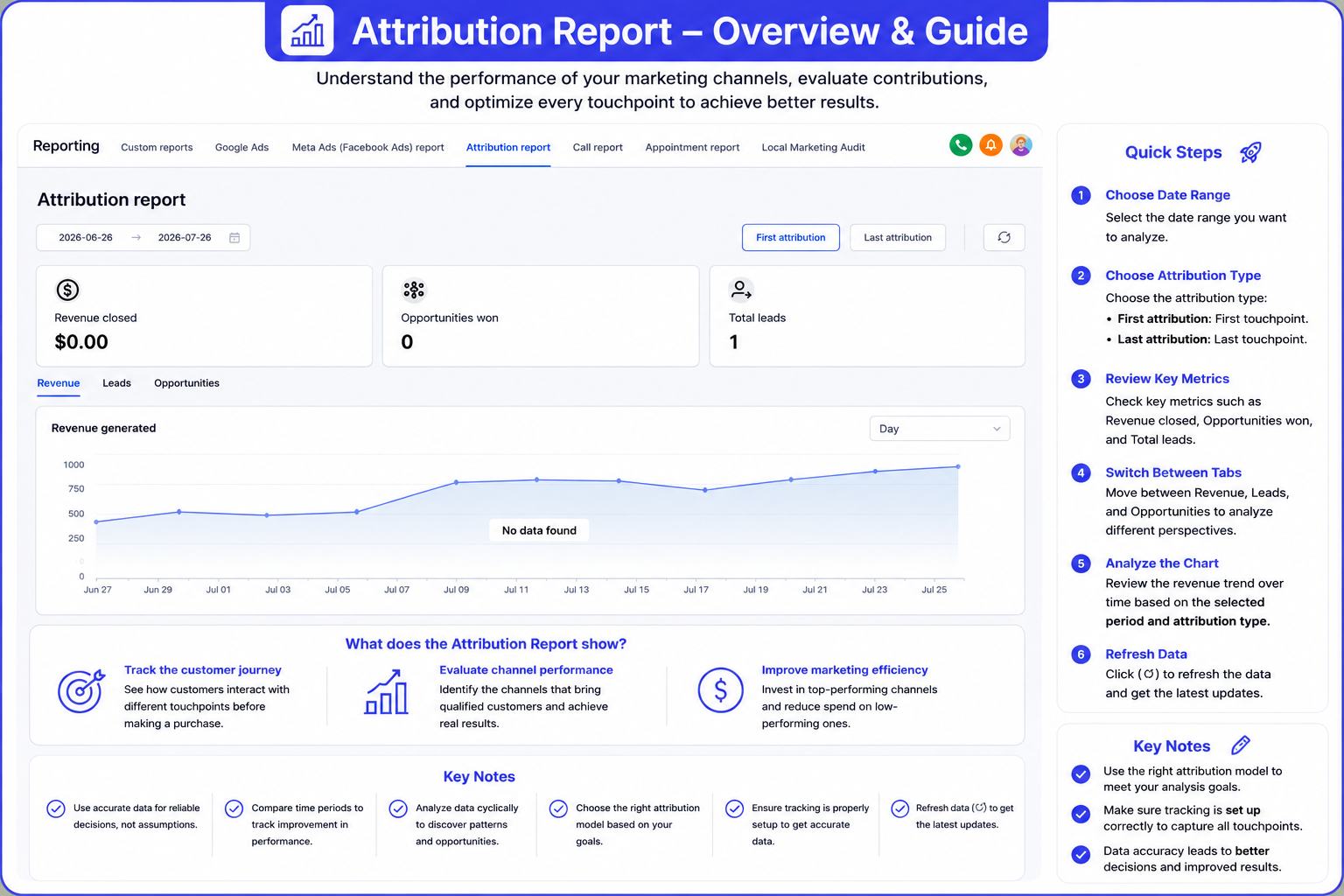Viewport: 1344px width, 896px height.
Task: Click the 'Choose Attribution Type' step heading
Action: pyautogui.click(x=1183, y=276)
